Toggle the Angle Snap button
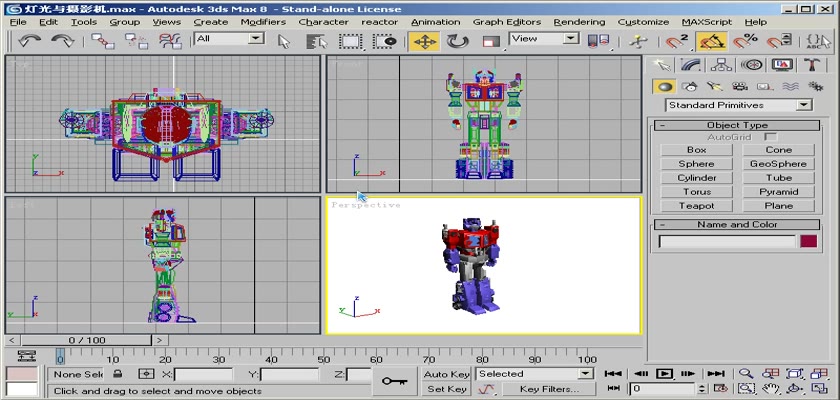 711,41
